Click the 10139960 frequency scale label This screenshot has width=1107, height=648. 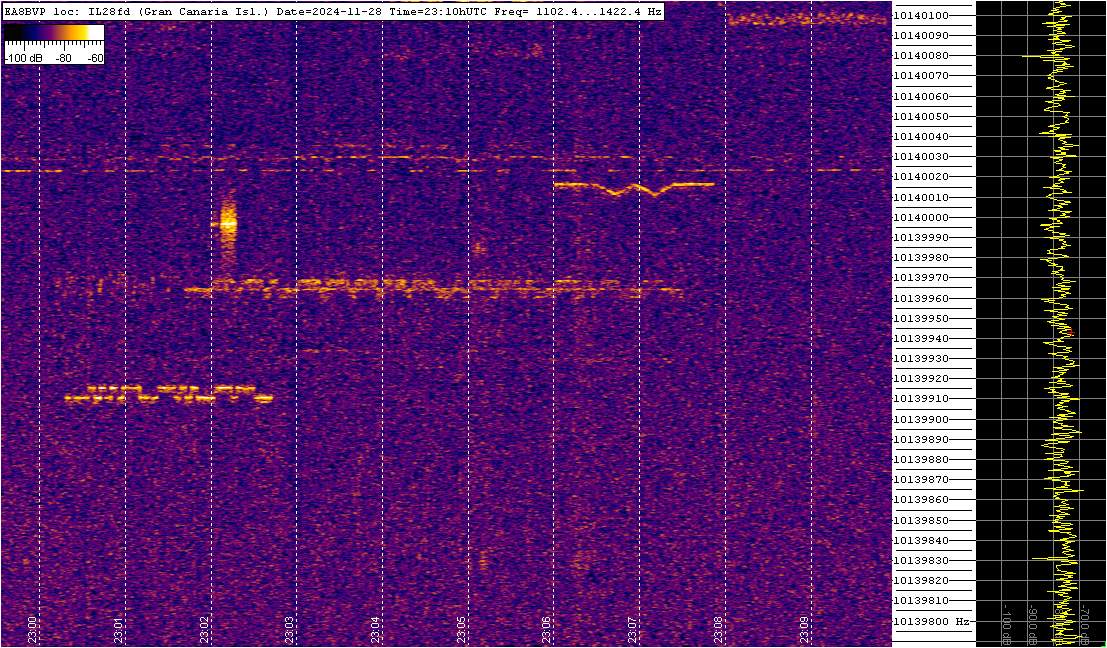(x=921, y=298)
